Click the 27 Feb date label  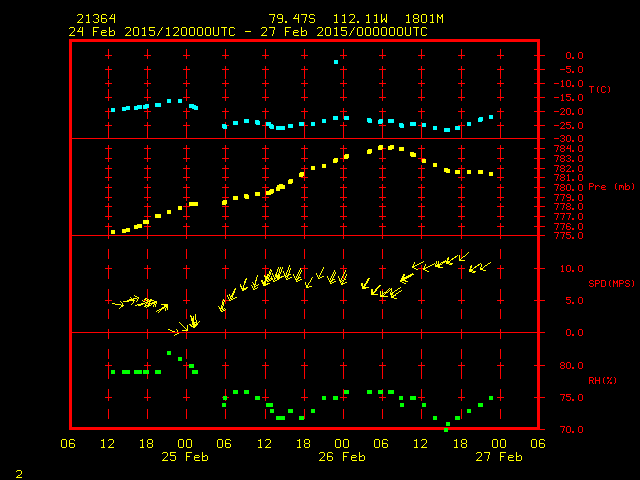click(499, 457)
